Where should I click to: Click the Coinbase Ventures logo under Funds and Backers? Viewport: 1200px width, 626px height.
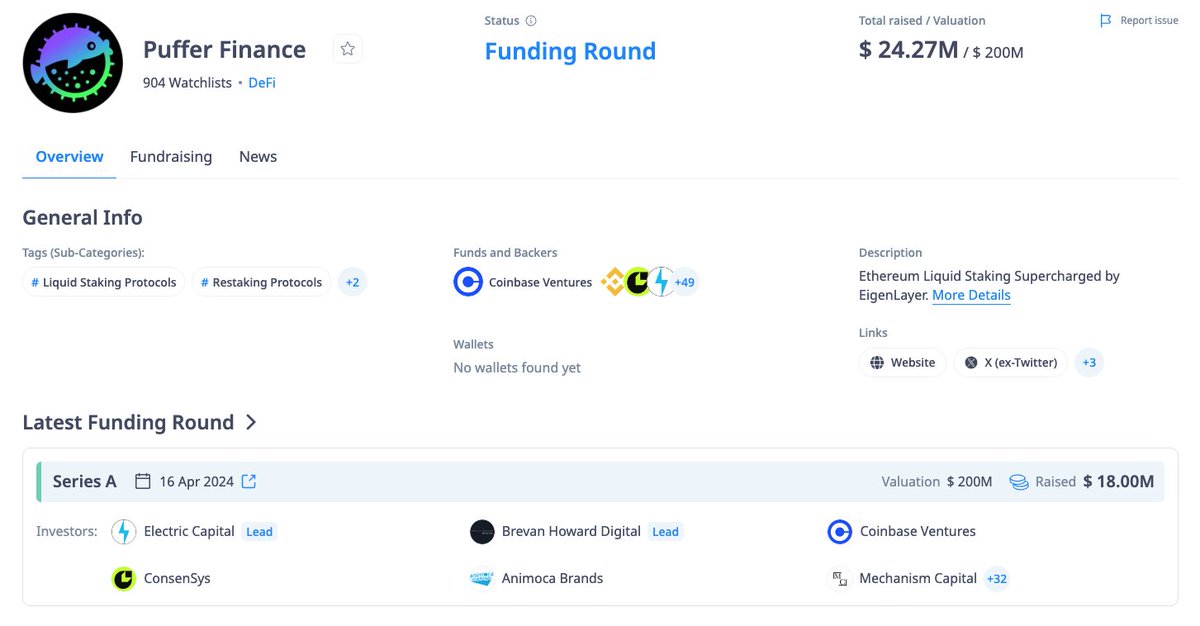pos(467,282)
